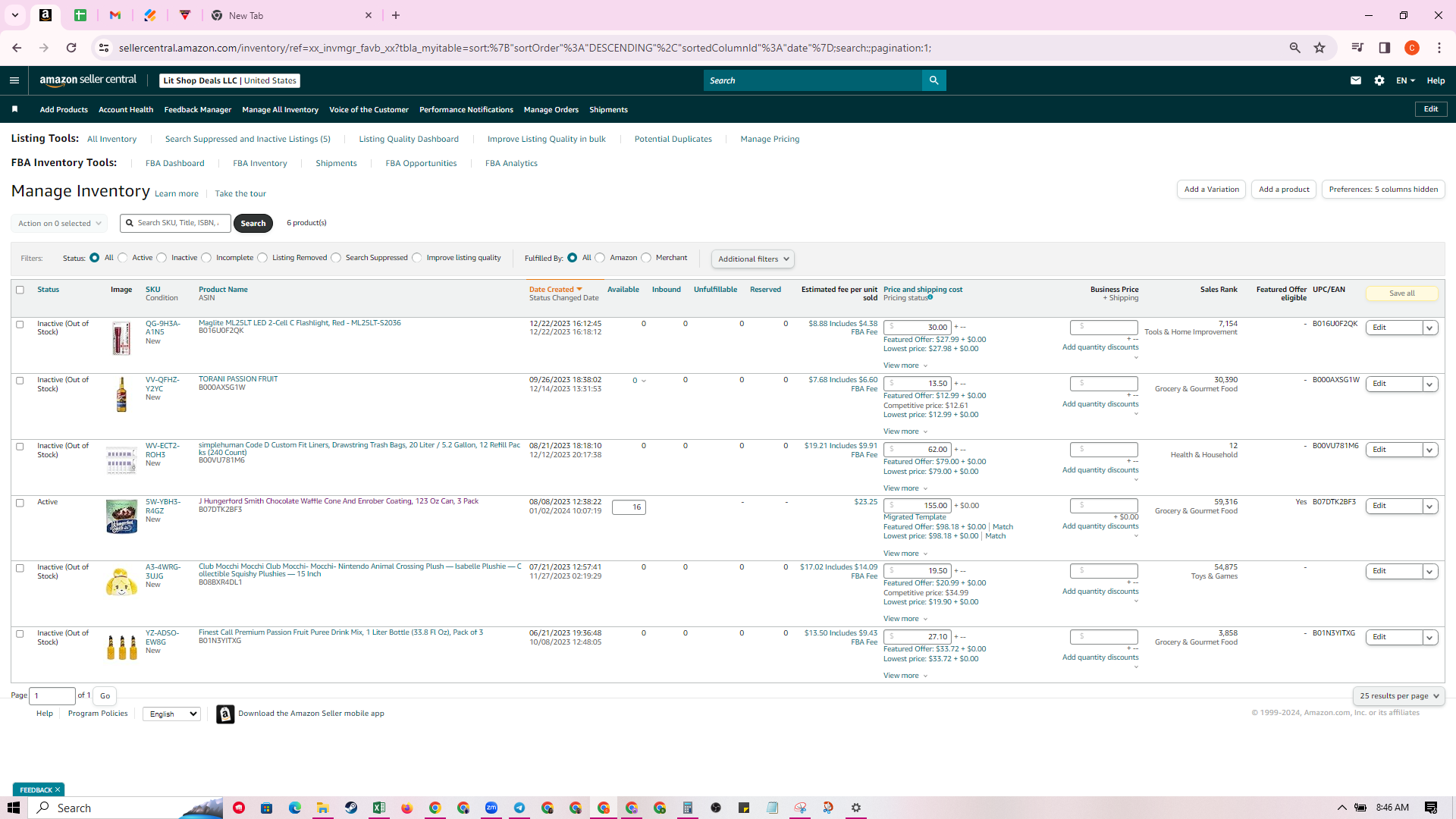This screenshot has height=819, width=1456.
Task: Open the Windows Start menu
Action: pyautogui.click(x=14, y=808)
